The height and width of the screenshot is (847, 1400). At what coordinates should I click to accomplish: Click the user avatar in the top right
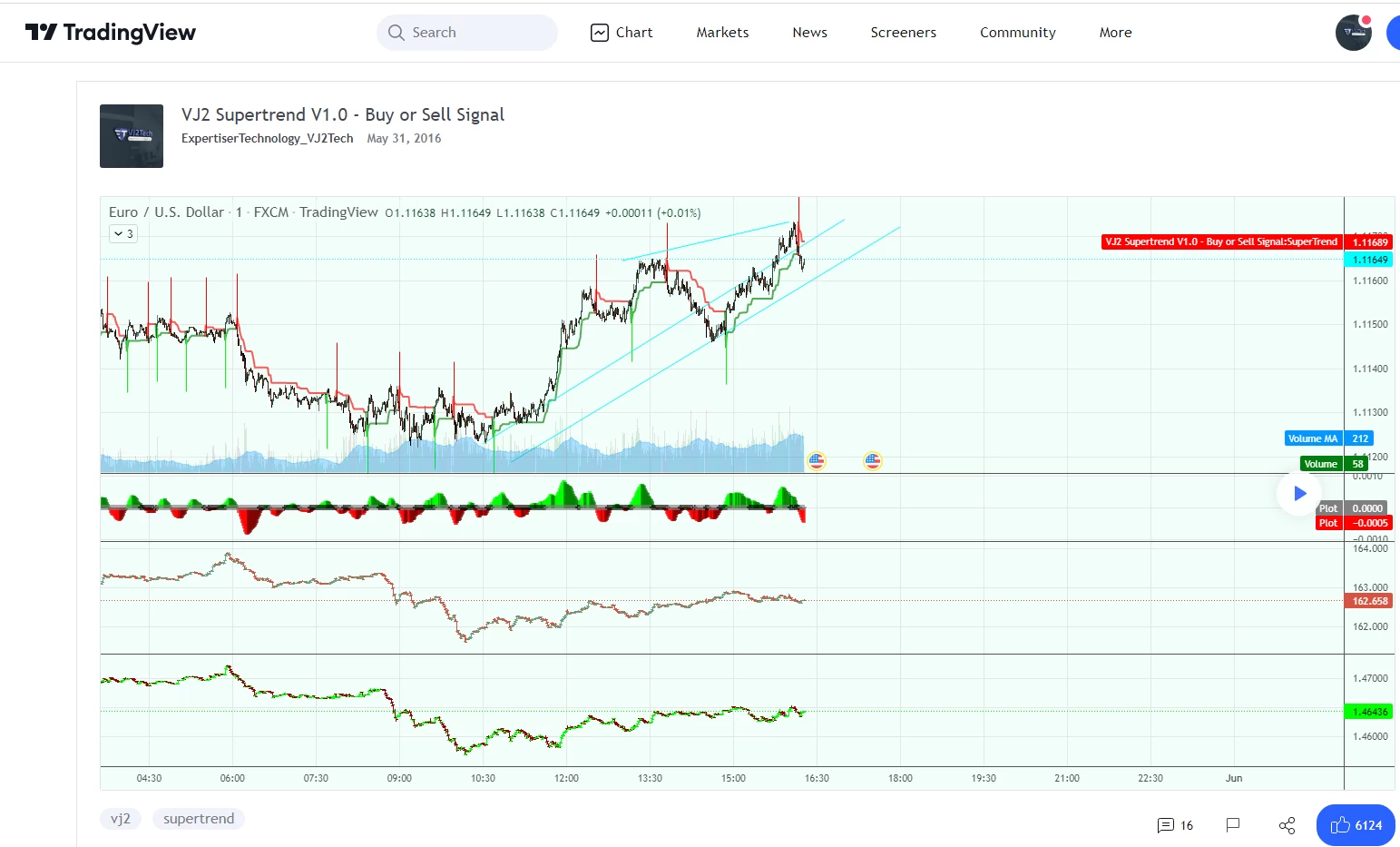pyautogui.click(x=1353, y=32)
